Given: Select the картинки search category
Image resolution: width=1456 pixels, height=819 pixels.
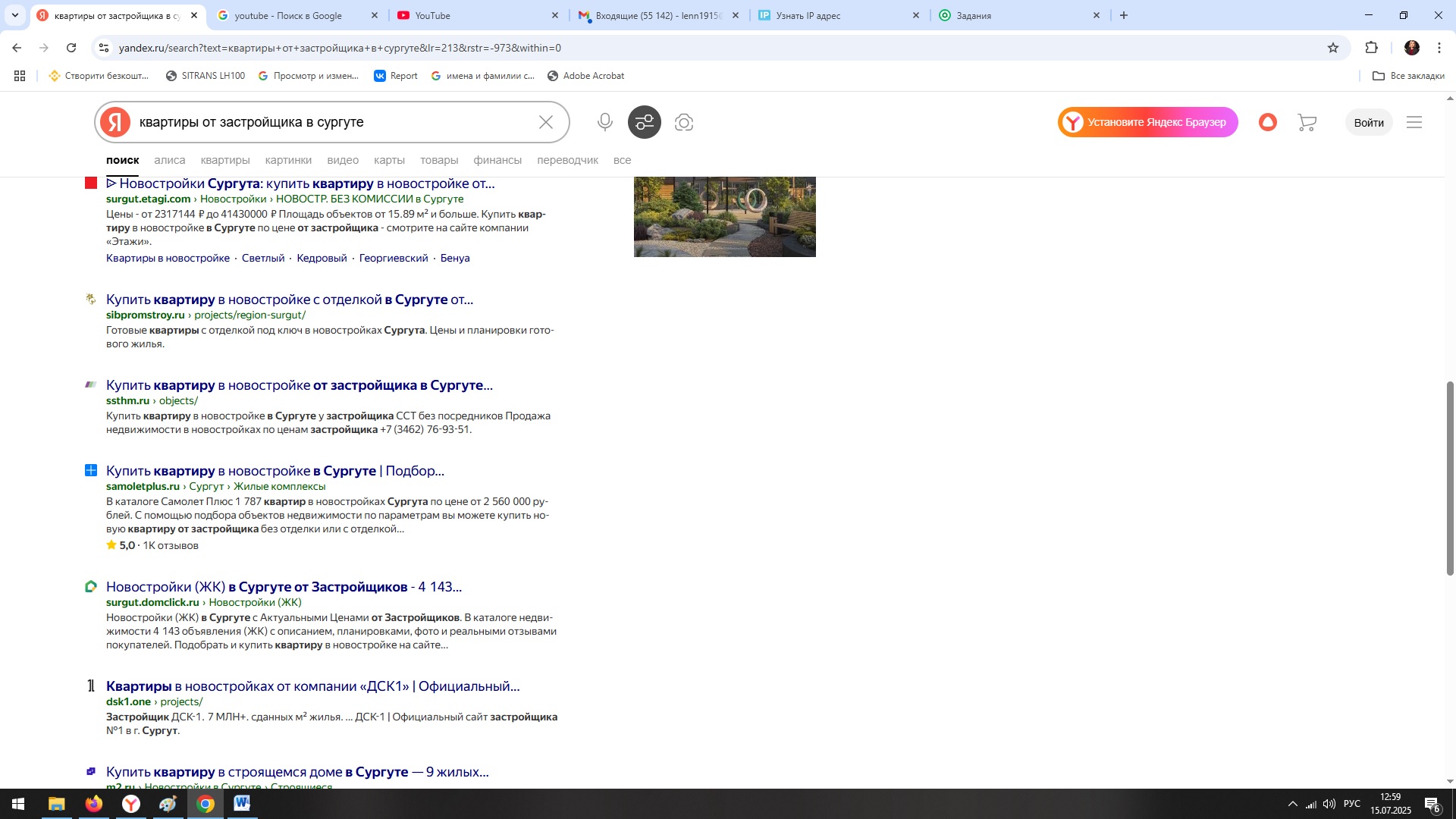Looking at the screenshot, I should pos(288,160).
